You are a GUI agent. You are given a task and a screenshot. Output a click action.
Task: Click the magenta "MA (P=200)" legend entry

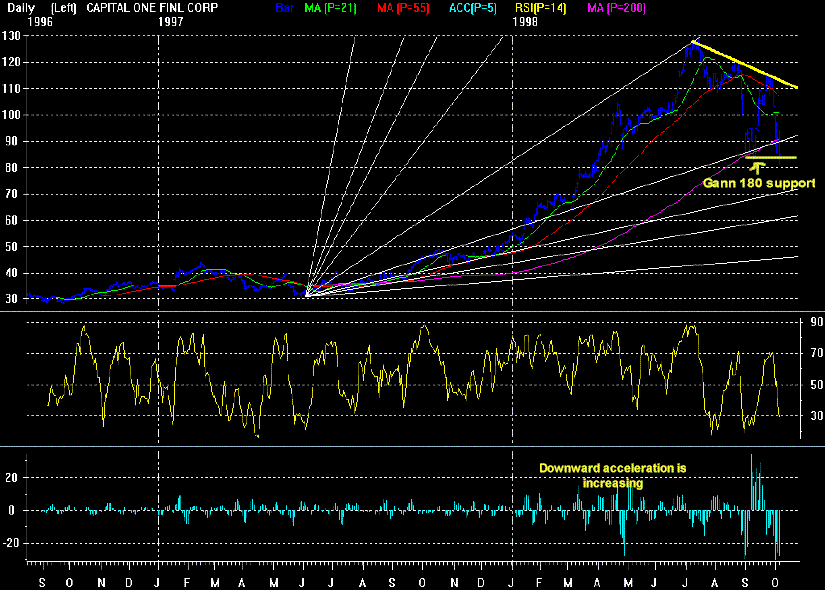616,8
